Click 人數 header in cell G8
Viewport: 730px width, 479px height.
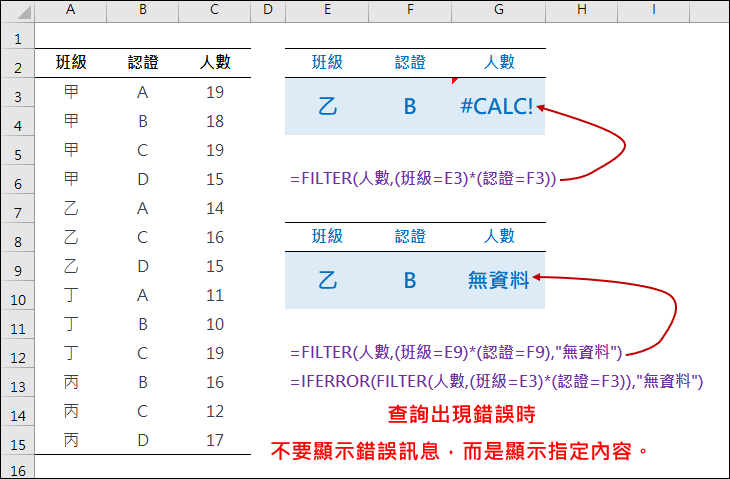click(499, 236)
